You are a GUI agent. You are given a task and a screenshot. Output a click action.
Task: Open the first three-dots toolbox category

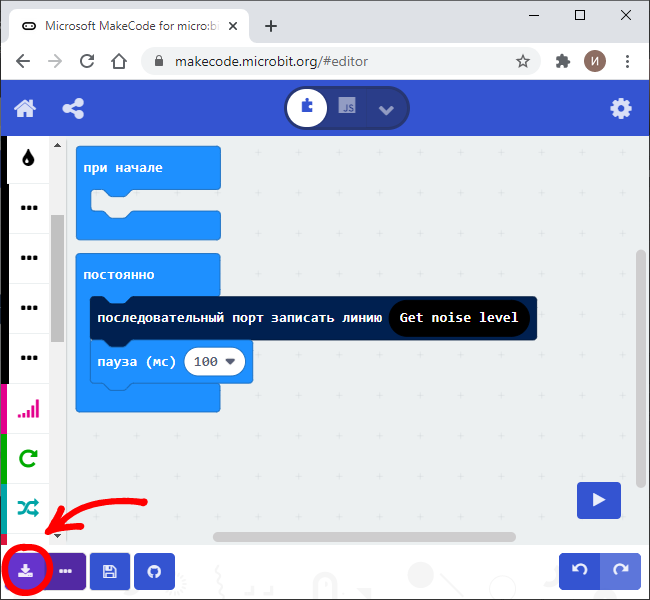[29, 208]
